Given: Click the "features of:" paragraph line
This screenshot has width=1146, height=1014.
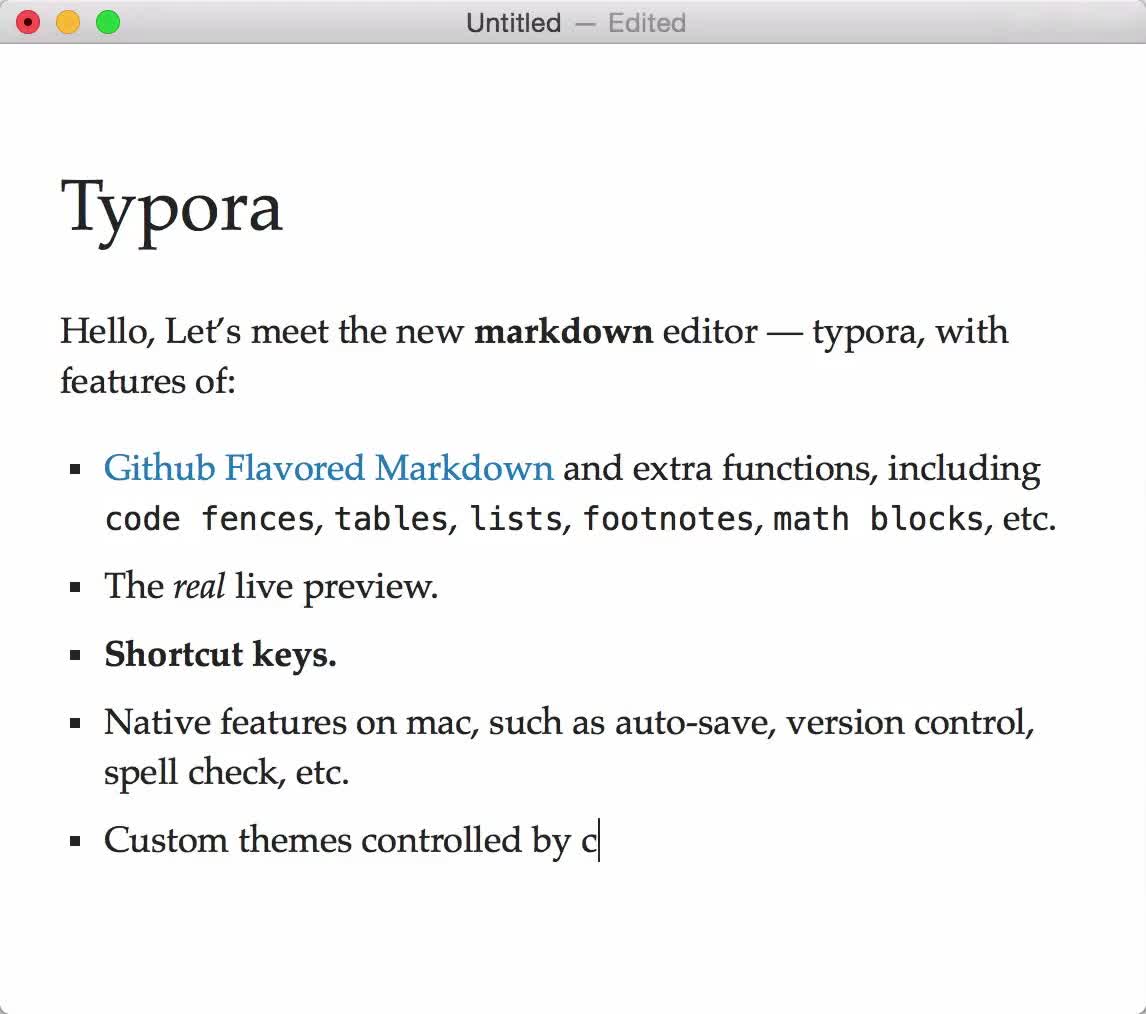Looking at the screenshot, I should pyautogui.click(x=147, y=381).
